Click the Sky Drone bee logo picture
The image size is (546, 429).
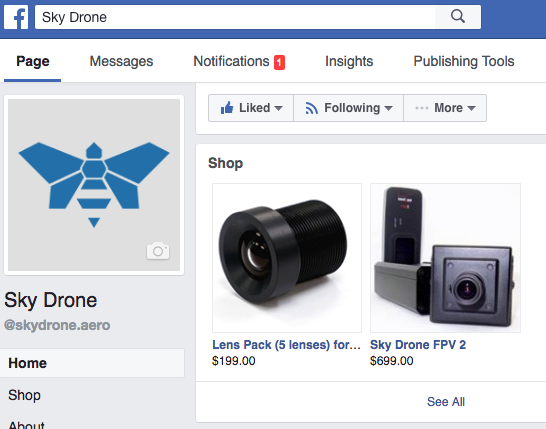(94, 185)
